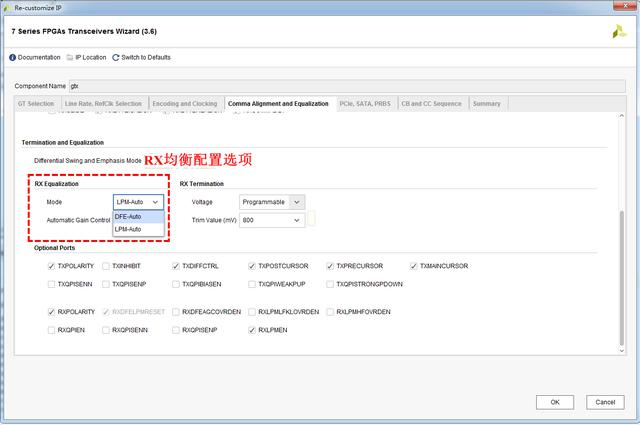Open the Trim Value (mV) dropdown

click(x=272, y=220)
